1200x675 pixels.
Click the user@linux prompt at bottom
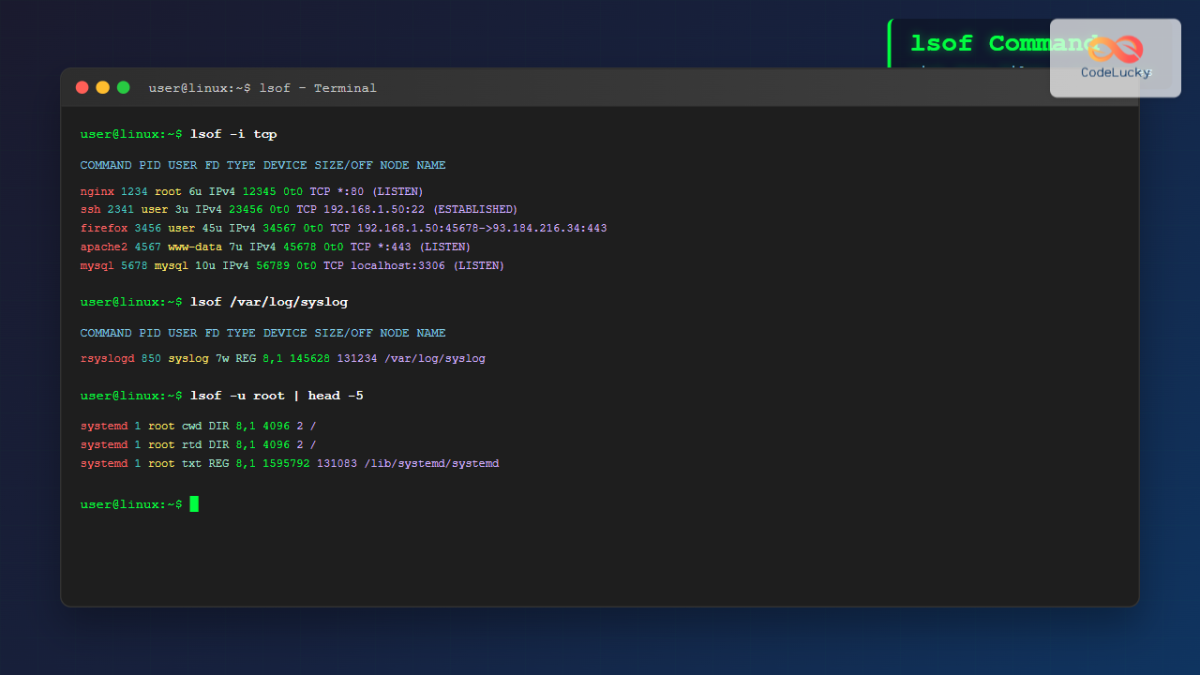pos(130,504)
